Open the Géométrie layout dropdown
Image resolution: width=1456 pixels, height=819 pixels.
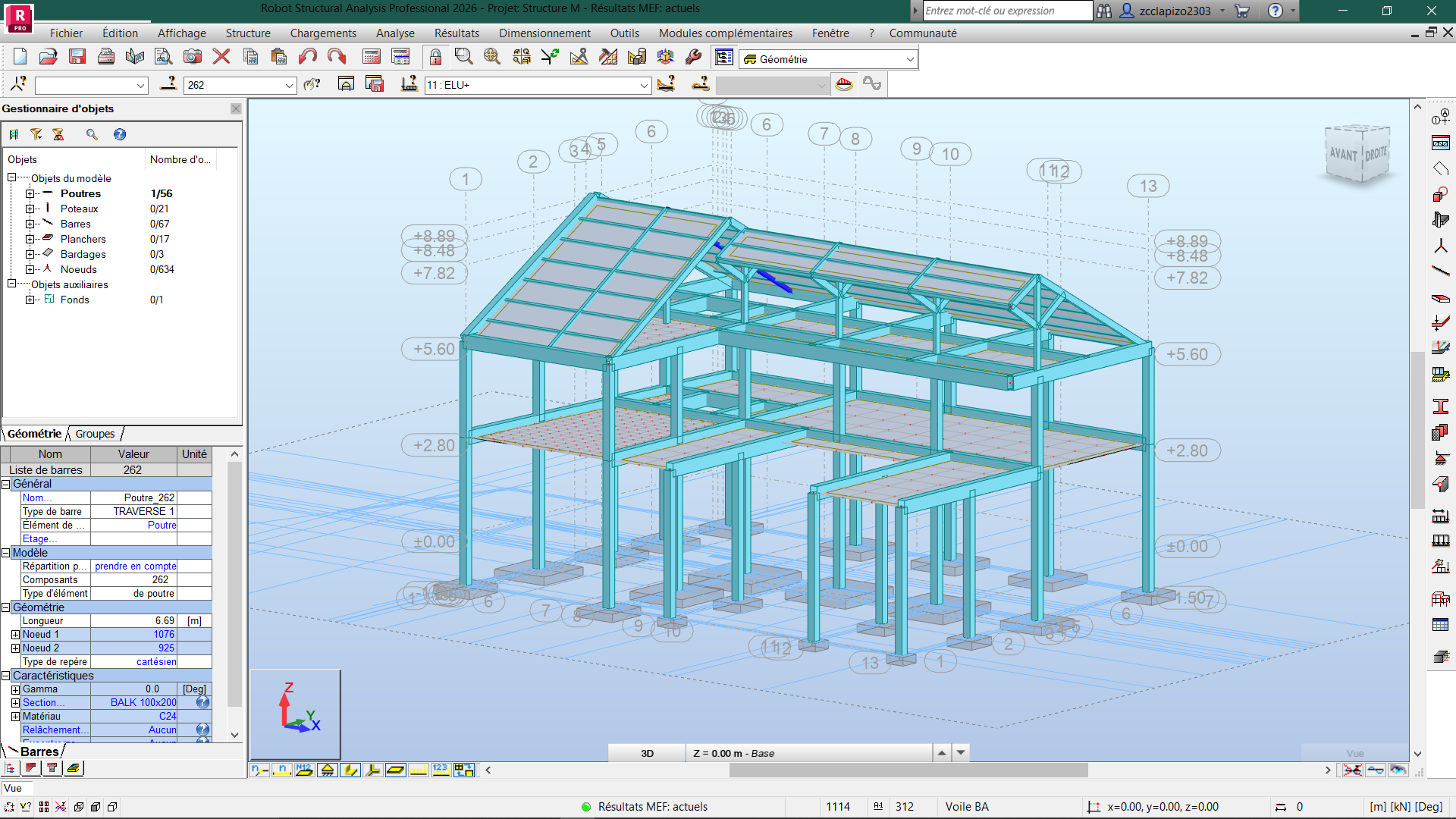[909, 59]
